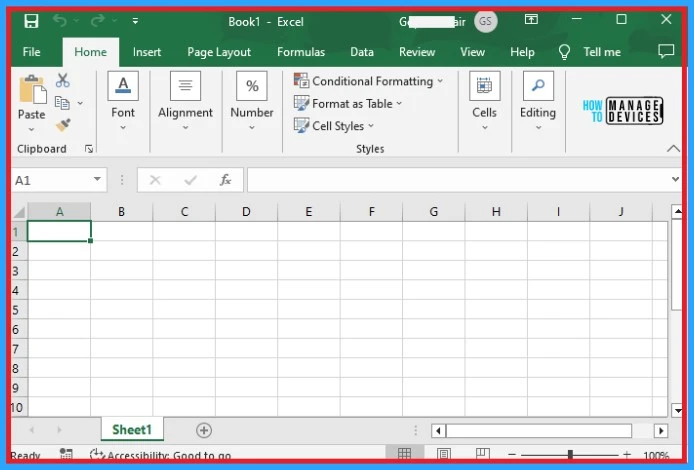Expand the Copy dropdown arrow
The image size is (694, 470).
click(x=80, y=103)
